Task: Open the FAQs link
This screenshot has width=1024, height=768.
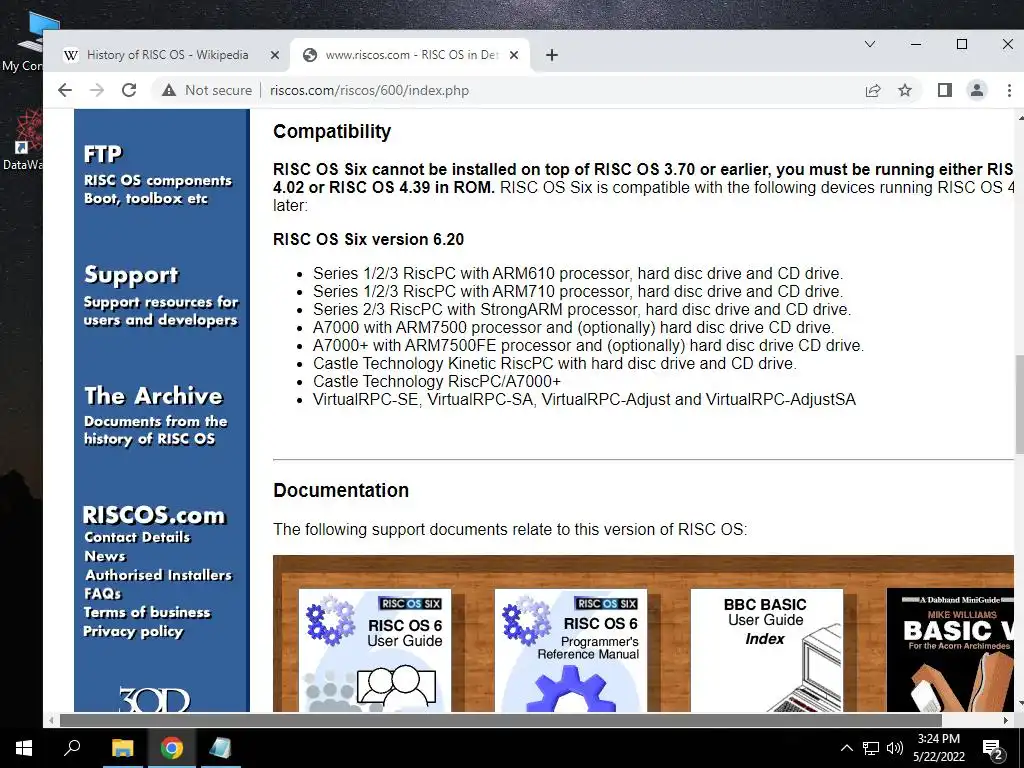Action: [103, 594]
